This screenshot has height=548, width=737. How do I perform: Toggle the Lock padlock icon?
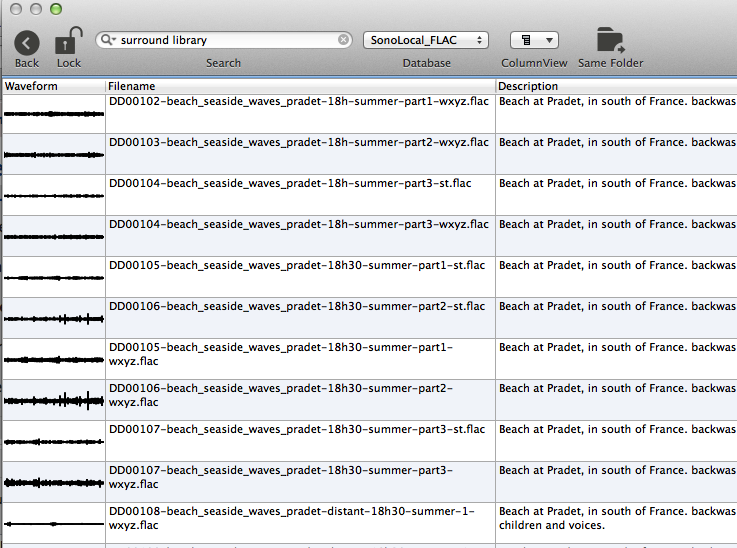tap(68, 42)
